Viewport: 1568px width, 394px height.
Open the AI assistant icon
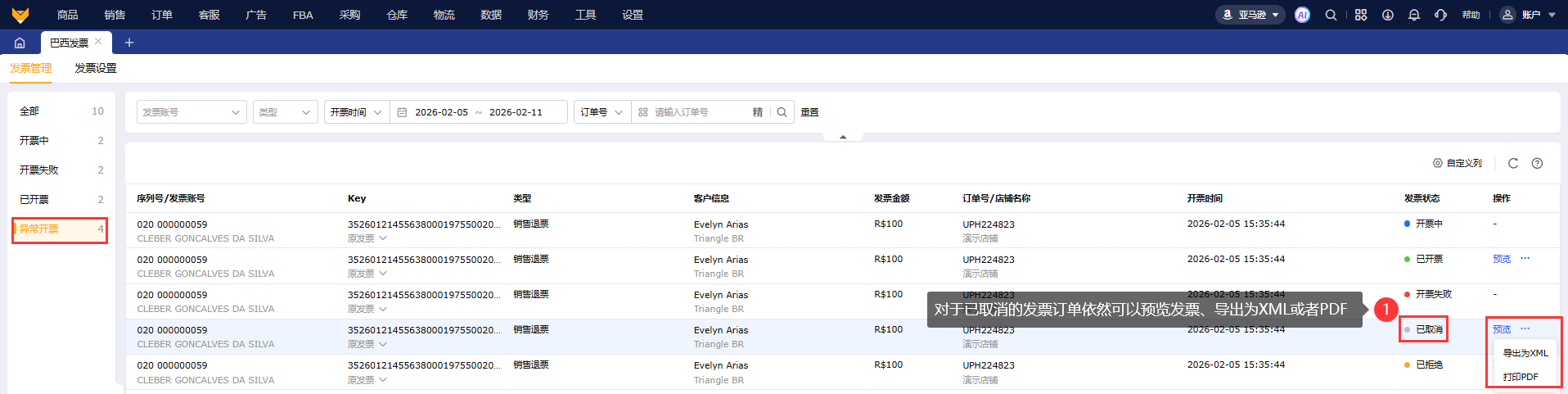coord(1302,15)
